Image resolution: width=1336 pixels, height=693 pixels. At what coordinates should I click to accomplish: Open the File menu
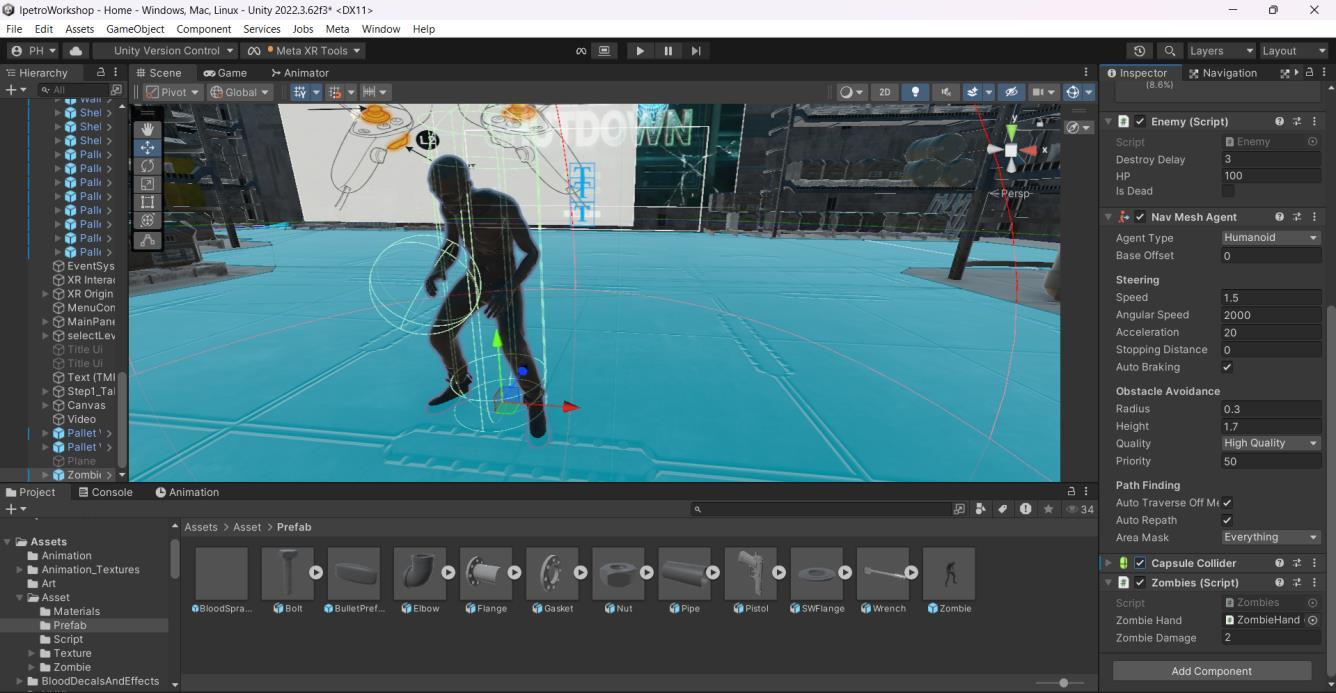click(x=14, y=29)
